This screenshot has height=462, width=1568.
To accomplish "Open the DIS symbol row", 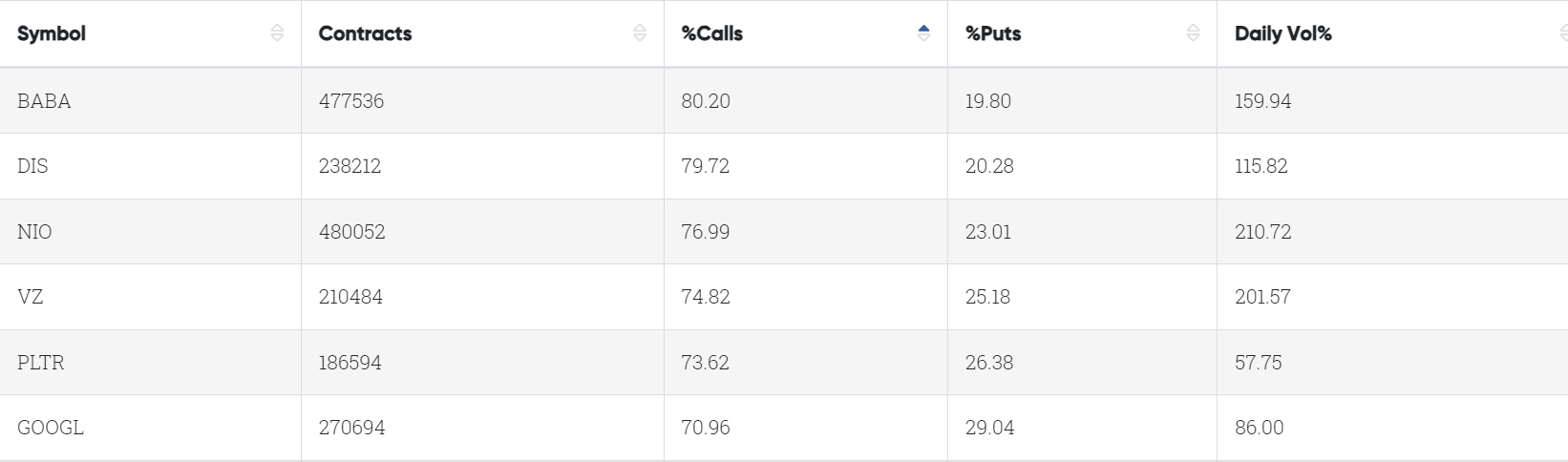I will pyautogui.click(x=32, y=166).
